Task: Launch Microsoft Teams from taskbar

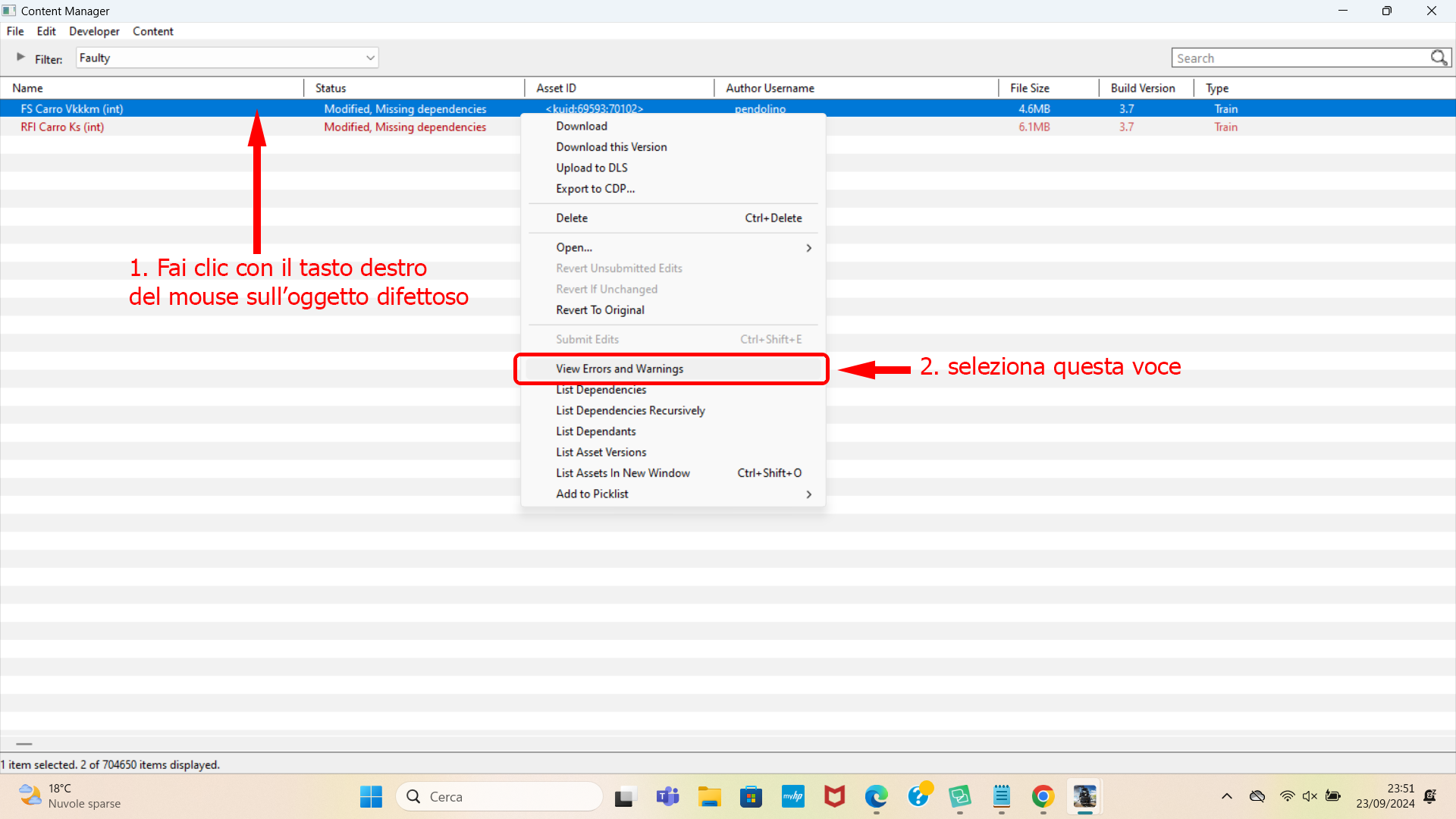Action: coord(667,796)
